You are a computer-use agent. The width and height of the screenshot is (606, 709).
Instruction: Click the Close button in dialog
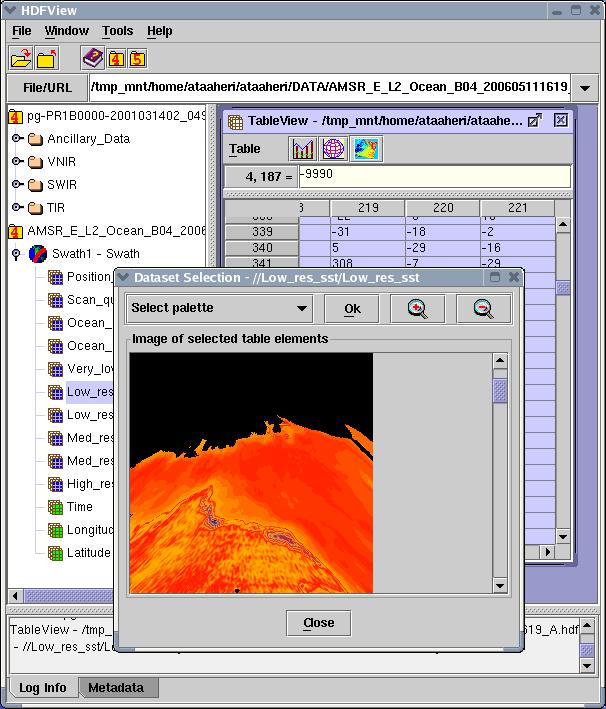(x=318, y=623)
